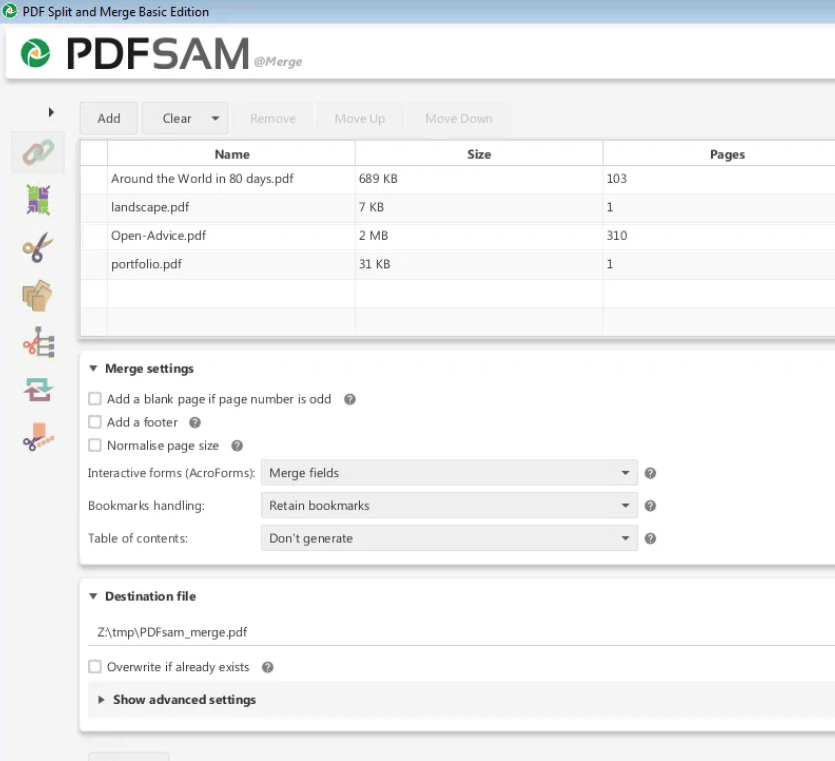Enable adding a blank page for odd pages
Image resolution: width=835 pixels, height=761 pixels.
coord(95,399)
